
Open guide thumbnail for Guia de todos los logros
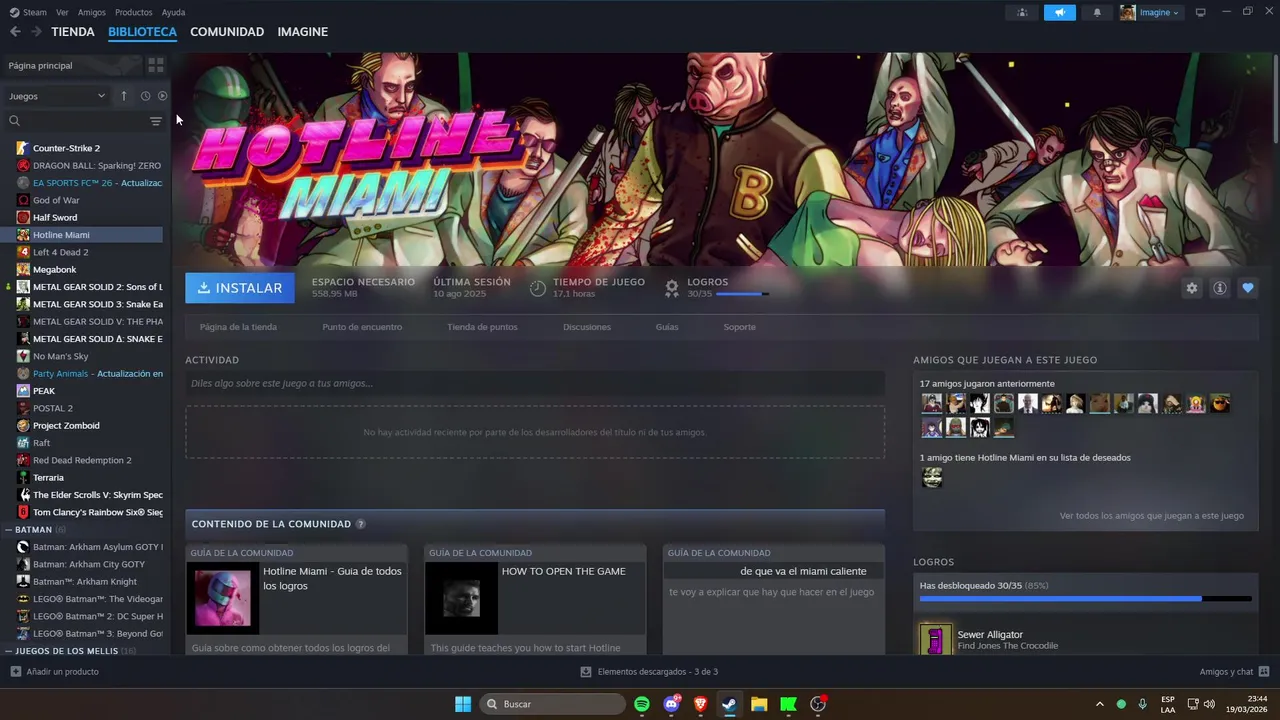coord(222,598)
